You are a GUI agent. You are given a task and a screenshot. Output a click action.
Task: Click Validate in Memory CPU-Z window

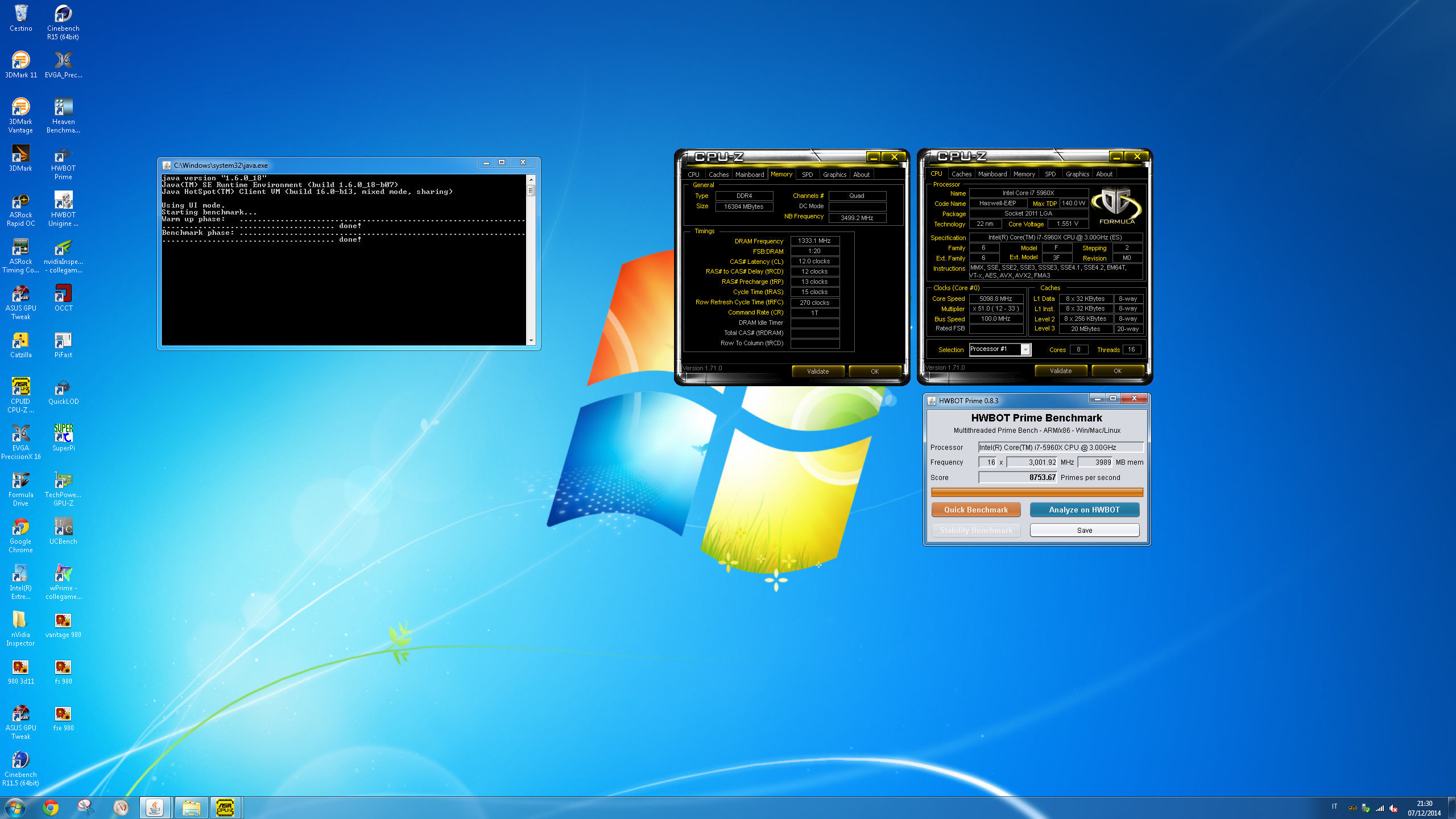pos(818,371)
